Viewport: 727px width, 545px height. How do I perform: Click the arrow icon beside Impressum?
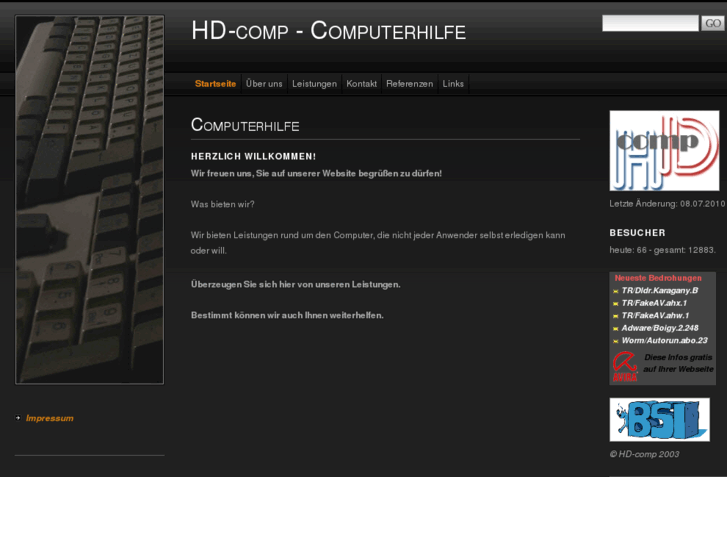[x=18, y=418]
